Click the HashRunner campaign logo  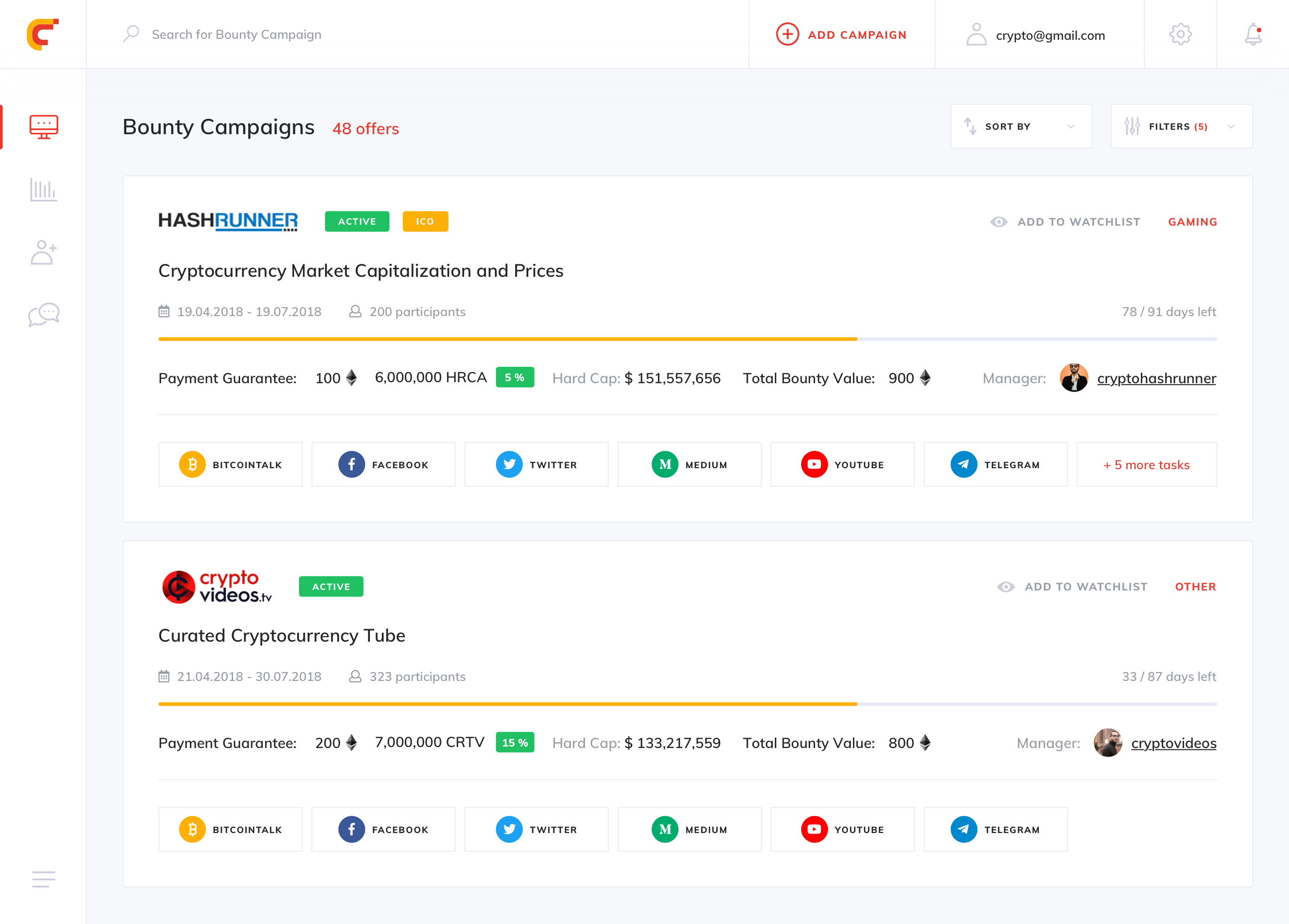coord(227,221)
